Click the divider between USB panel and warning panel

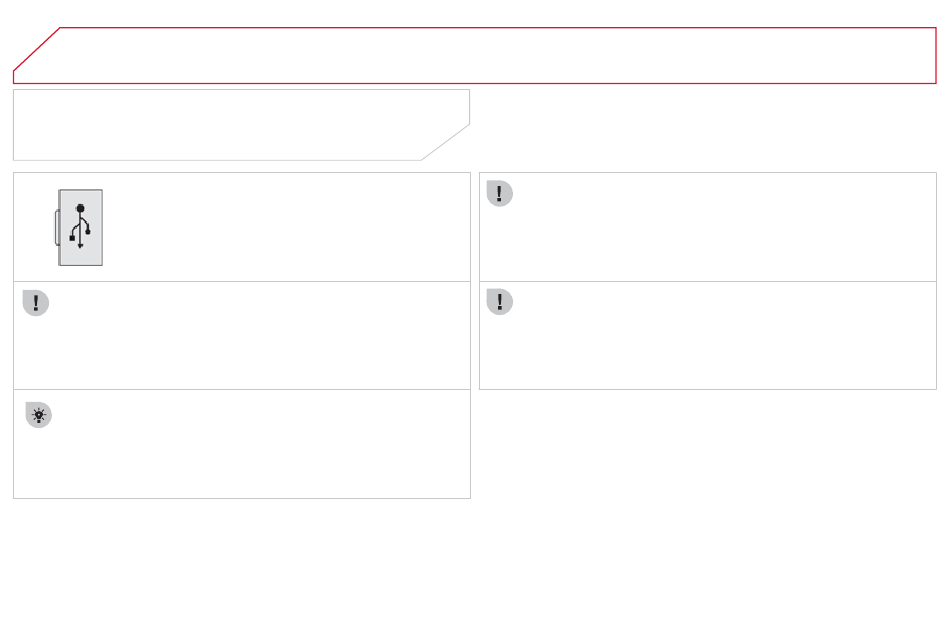point(242,281)
